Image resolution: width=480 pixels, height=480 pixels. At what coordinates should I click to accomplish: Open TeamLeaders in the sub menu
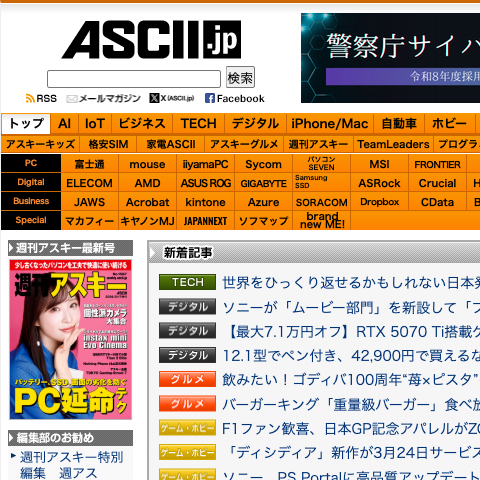pyautogui.click(x=393, y=144)
